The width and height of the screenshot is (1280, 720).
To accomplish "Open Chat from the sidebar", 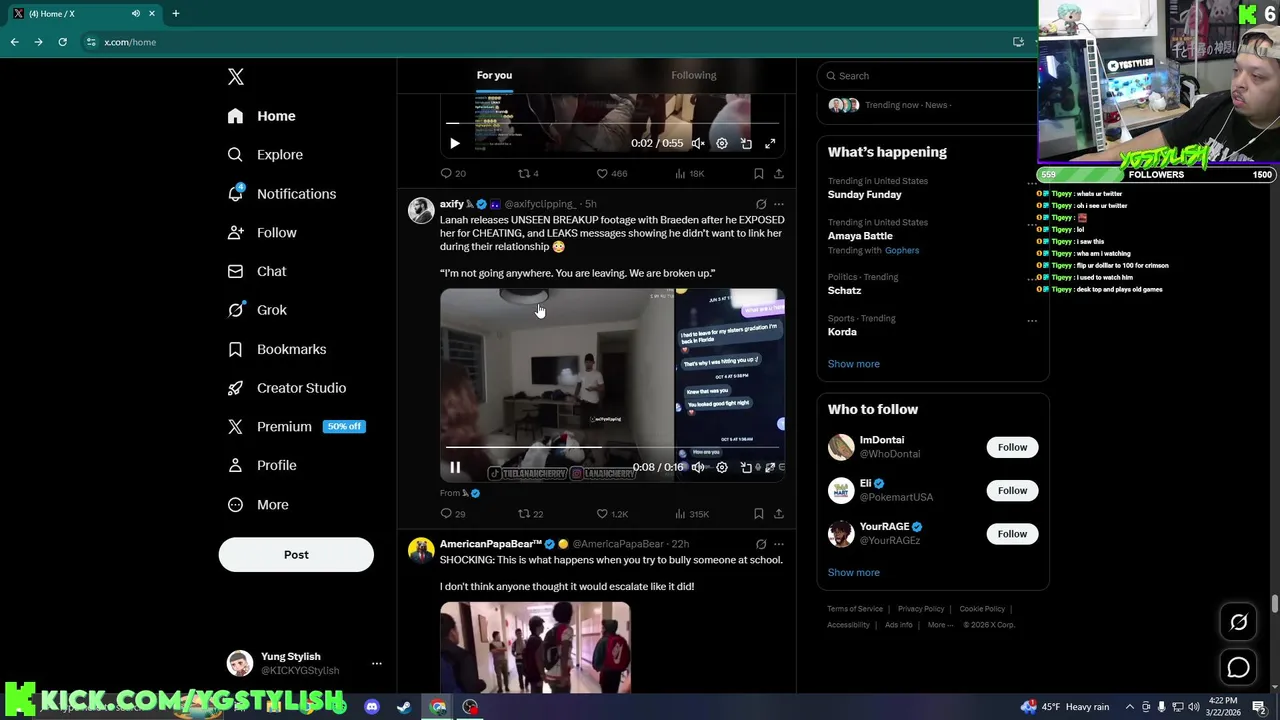I will tap(257, 271).
